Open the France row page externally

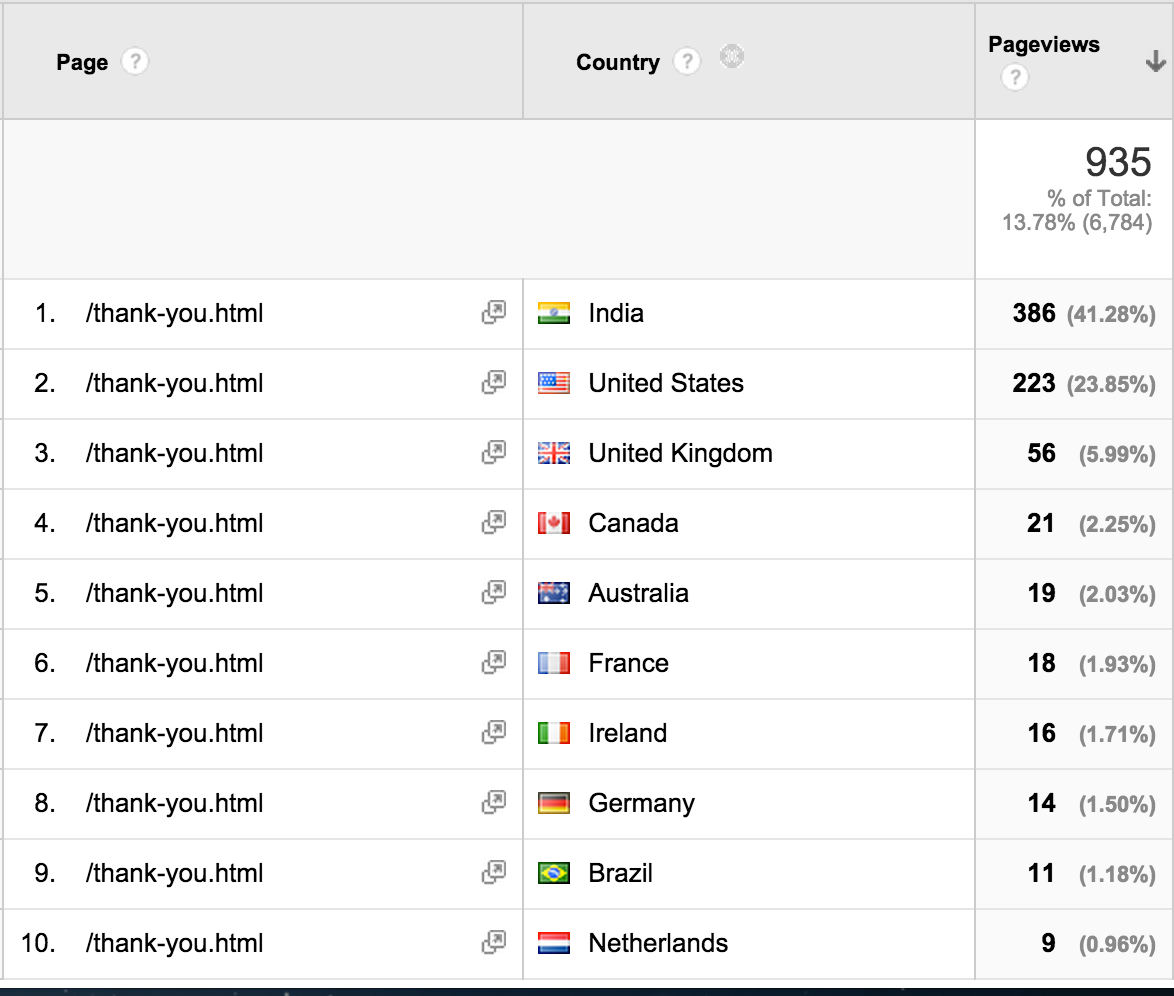click(x=493, y=663)
